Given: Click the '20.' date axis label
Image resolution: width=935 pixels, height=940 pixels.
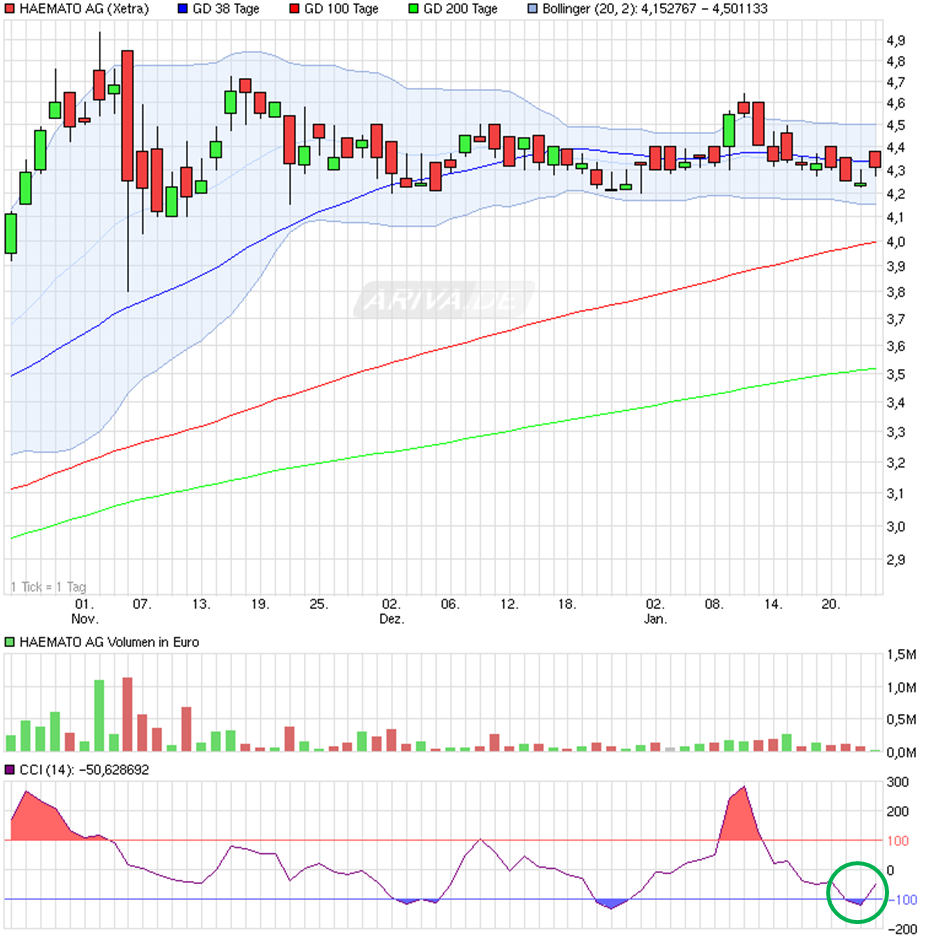Looking at the screenshot, I should pos(831,604).
